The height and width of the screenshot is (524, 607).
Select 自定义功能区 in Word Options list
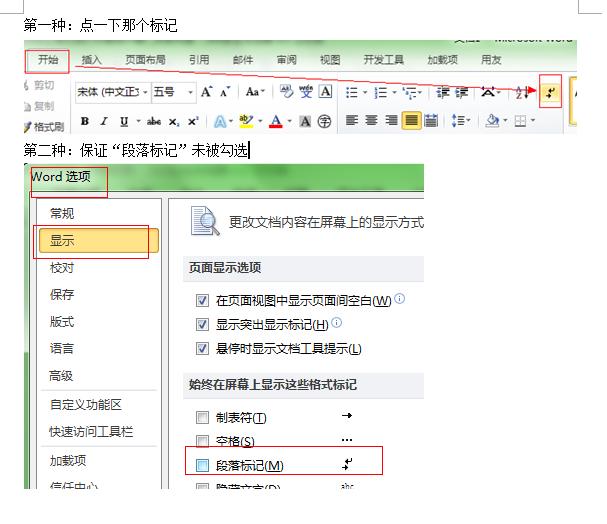coord(86,404)
